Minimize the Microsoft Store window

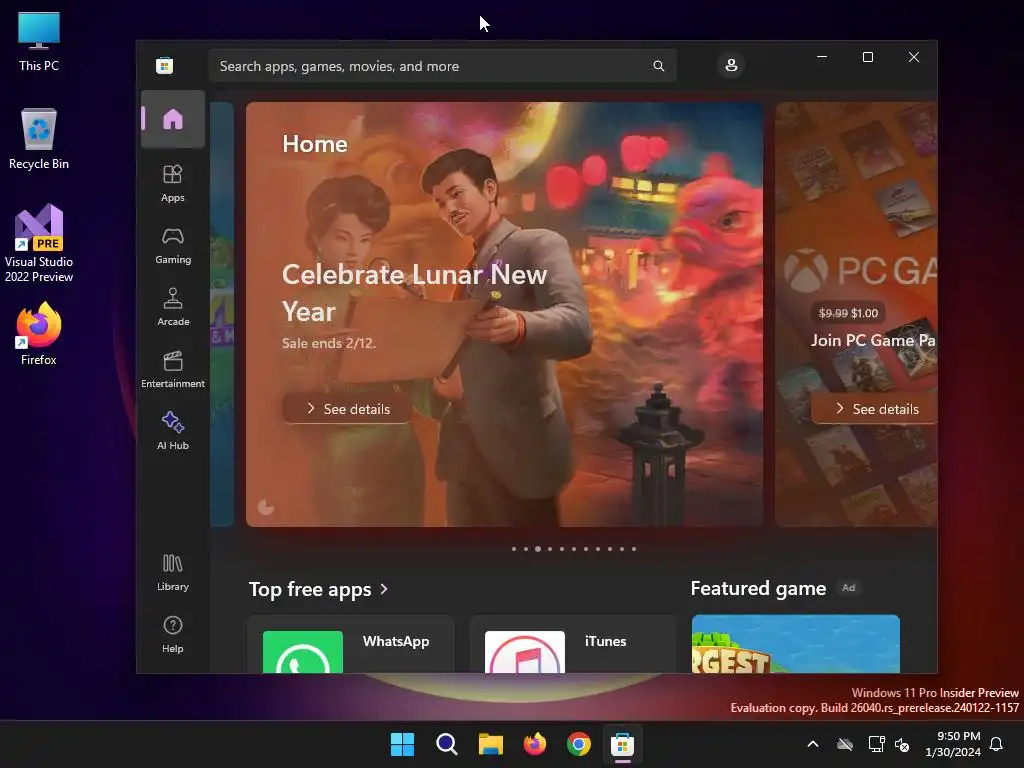tap(822, 57)
